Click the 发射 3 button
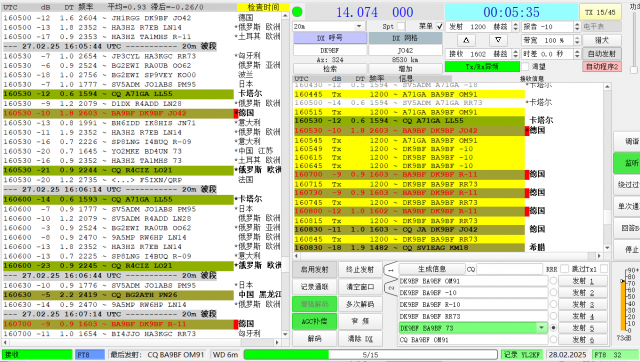Screen dimensions: 640x362 582,304
